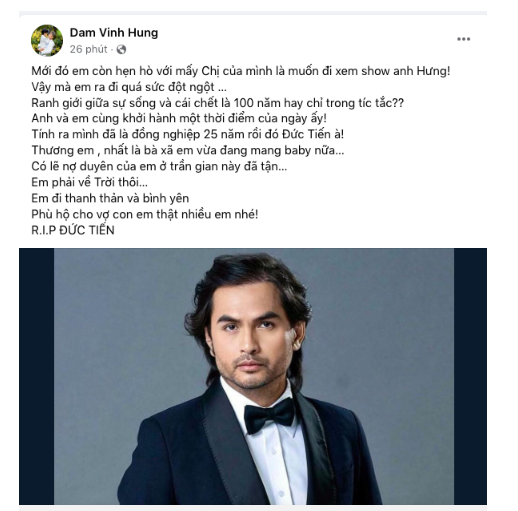This screenshot has width=518, height=511.
Task: Open the Dam Vinh Hung profile name link
Action: [114, 33]
